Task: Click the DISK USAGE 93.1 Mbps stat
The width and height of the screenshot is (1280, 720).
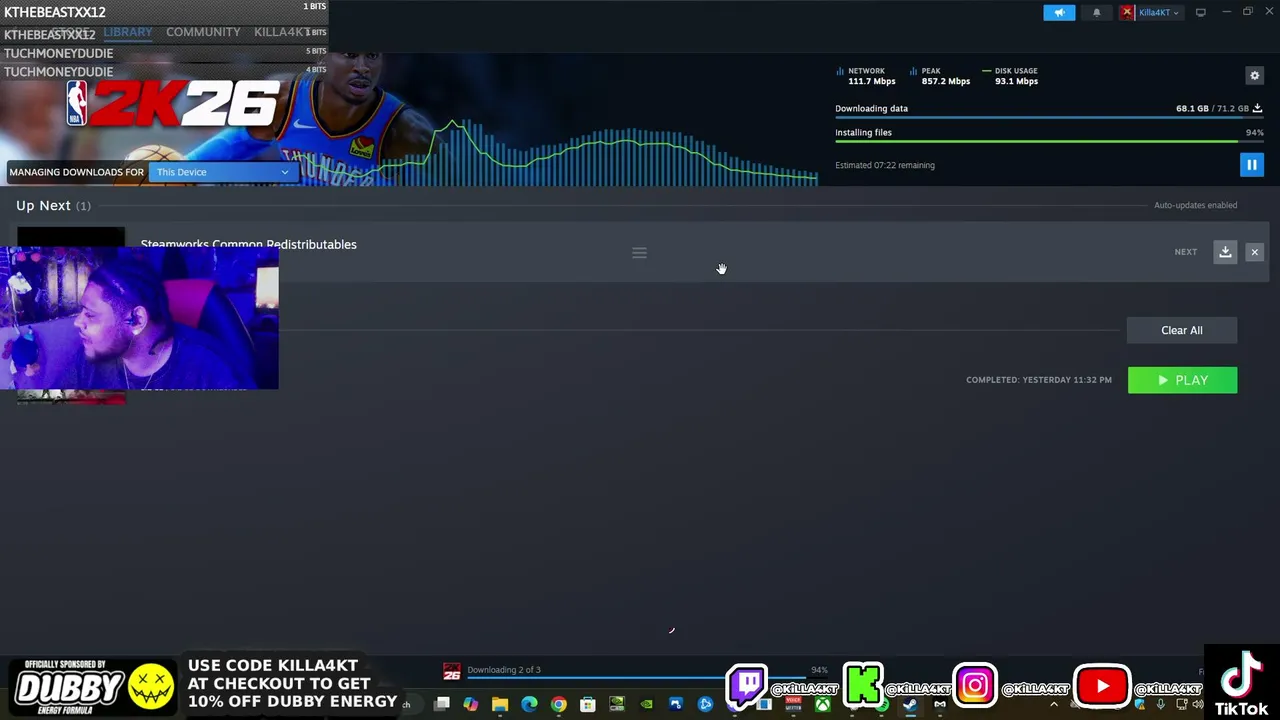Action: click(1010, 76)
